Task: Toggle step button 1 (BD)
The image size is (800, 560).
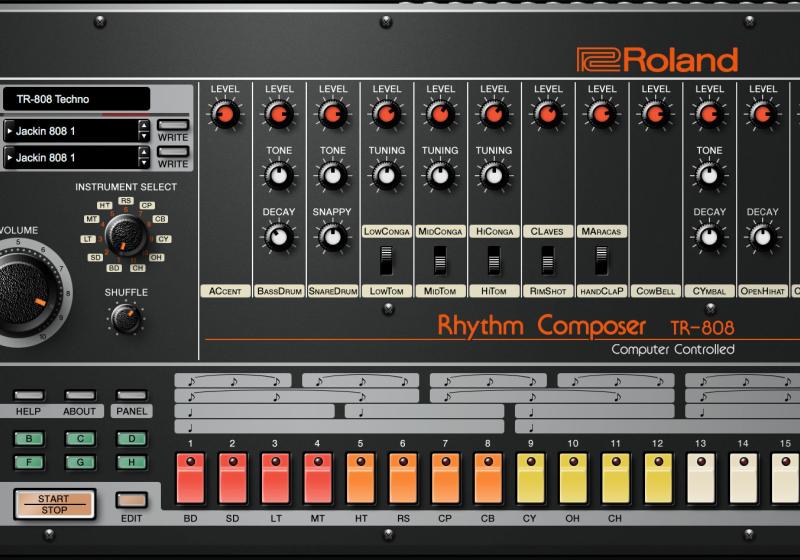Action: click(191, 478)
